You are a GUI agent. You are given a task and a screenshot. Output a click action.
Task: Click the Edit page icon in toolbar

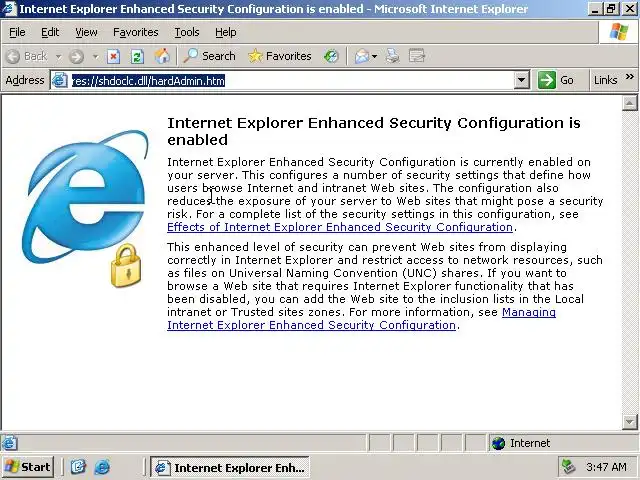(x=417, y=56)
